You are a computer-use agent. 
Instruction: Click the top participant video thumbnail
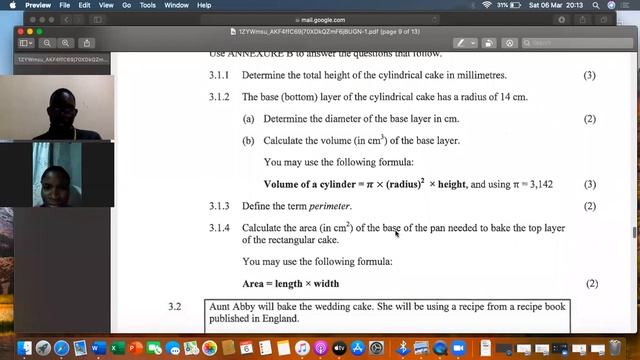(57, 108)
